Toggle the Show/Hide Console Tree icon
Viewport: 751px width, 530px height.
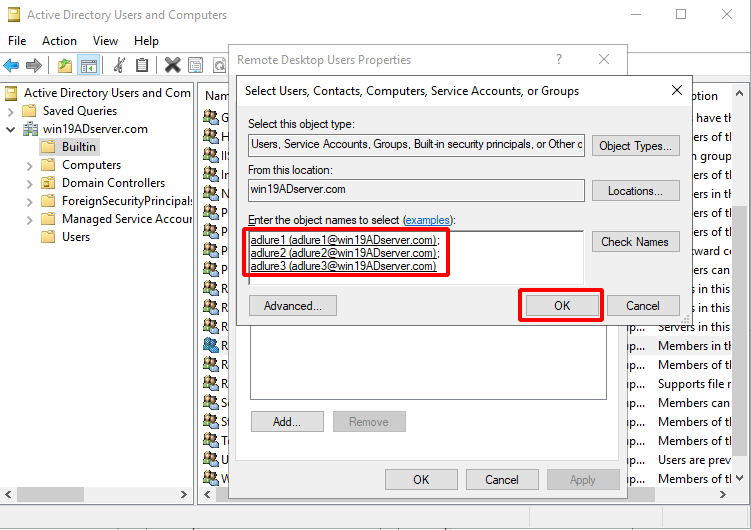(x=89, y=66)
